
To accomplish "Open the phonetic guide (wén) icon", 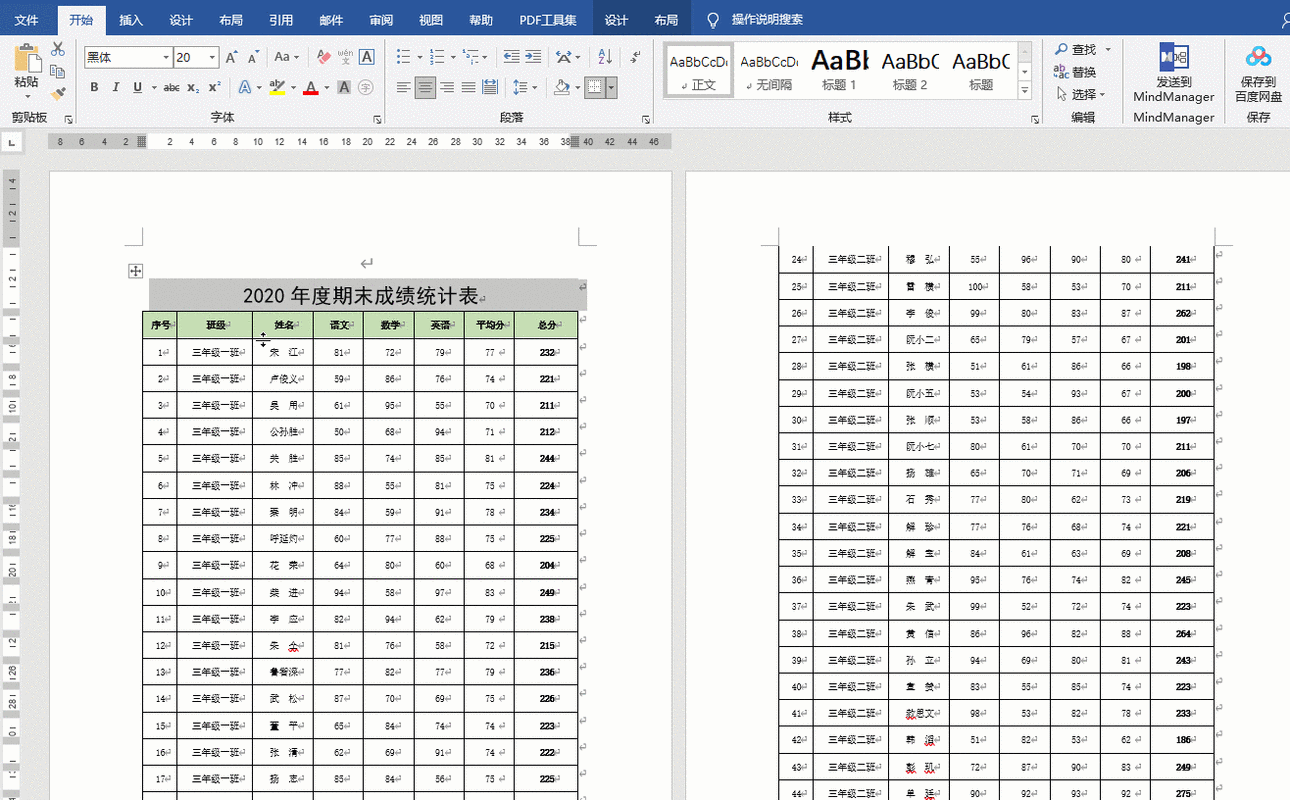I will tap(345, 57).
